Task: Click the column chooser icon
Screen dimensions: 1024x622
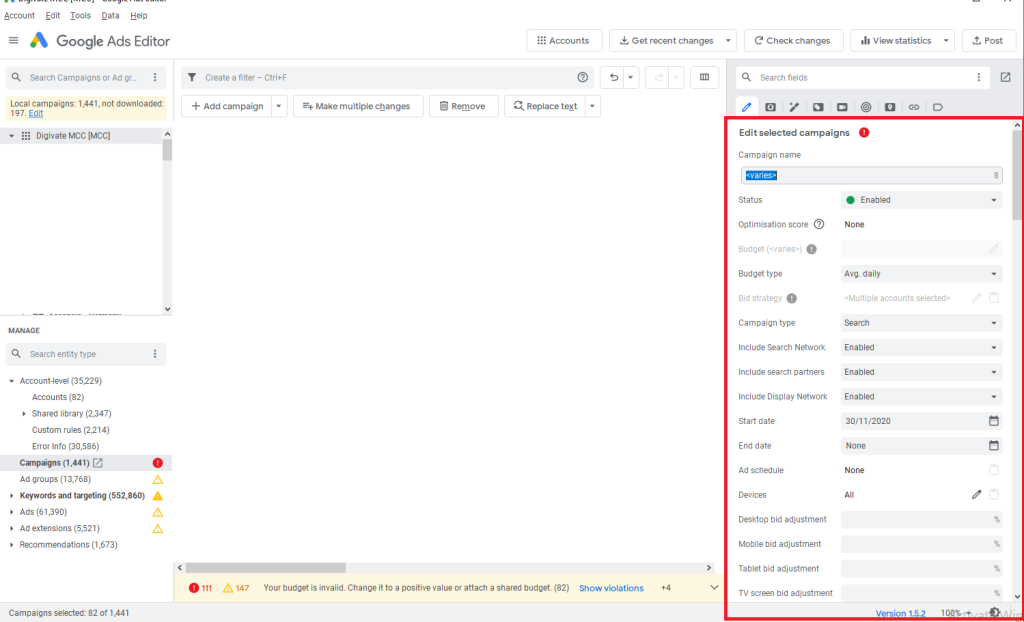Action: click(x=704, y=77)
